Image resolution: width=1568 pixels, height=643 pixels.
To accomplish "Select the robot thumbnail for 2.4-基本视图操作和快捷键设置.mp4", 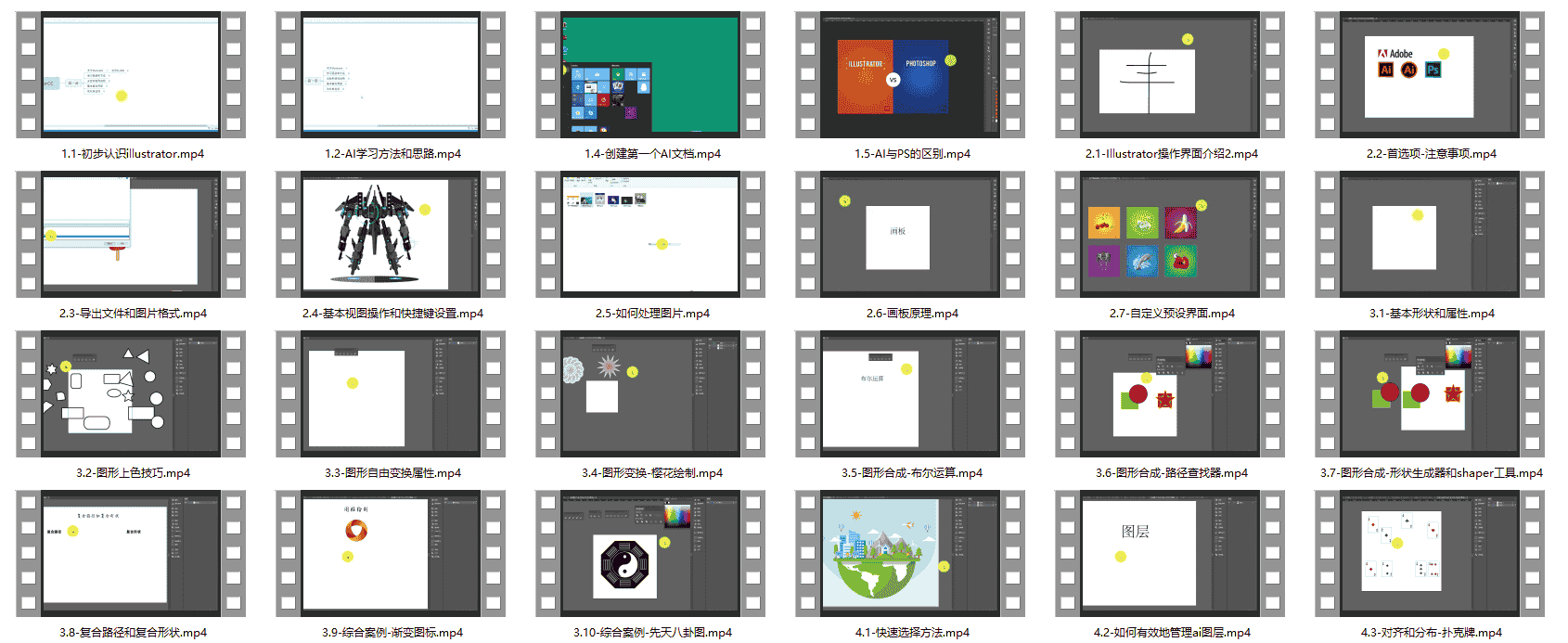I will (391, 235).
